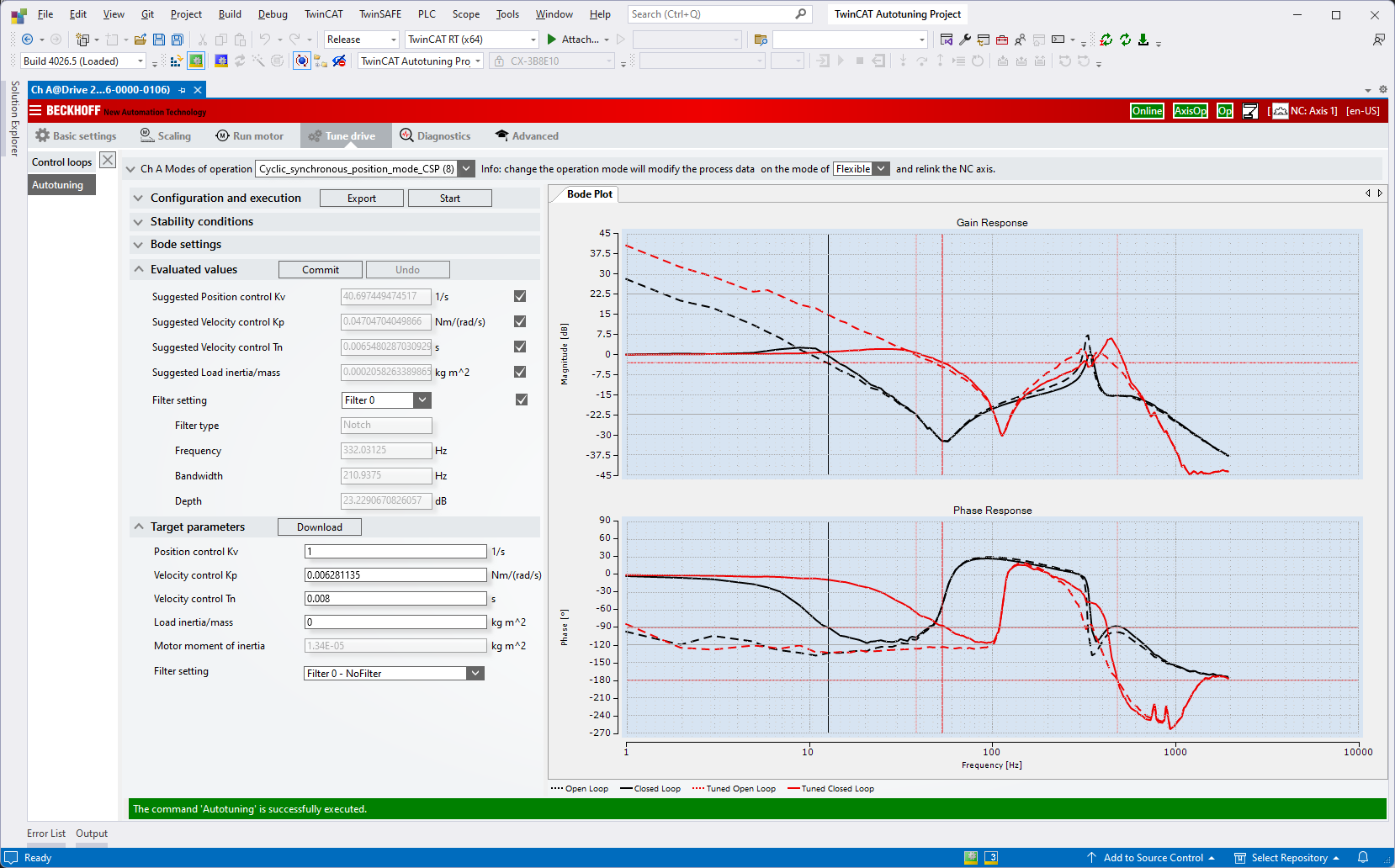Collapse the Evaluated values section
The width and height of the screenshot is (1395, 868).
tap(138, 269)
